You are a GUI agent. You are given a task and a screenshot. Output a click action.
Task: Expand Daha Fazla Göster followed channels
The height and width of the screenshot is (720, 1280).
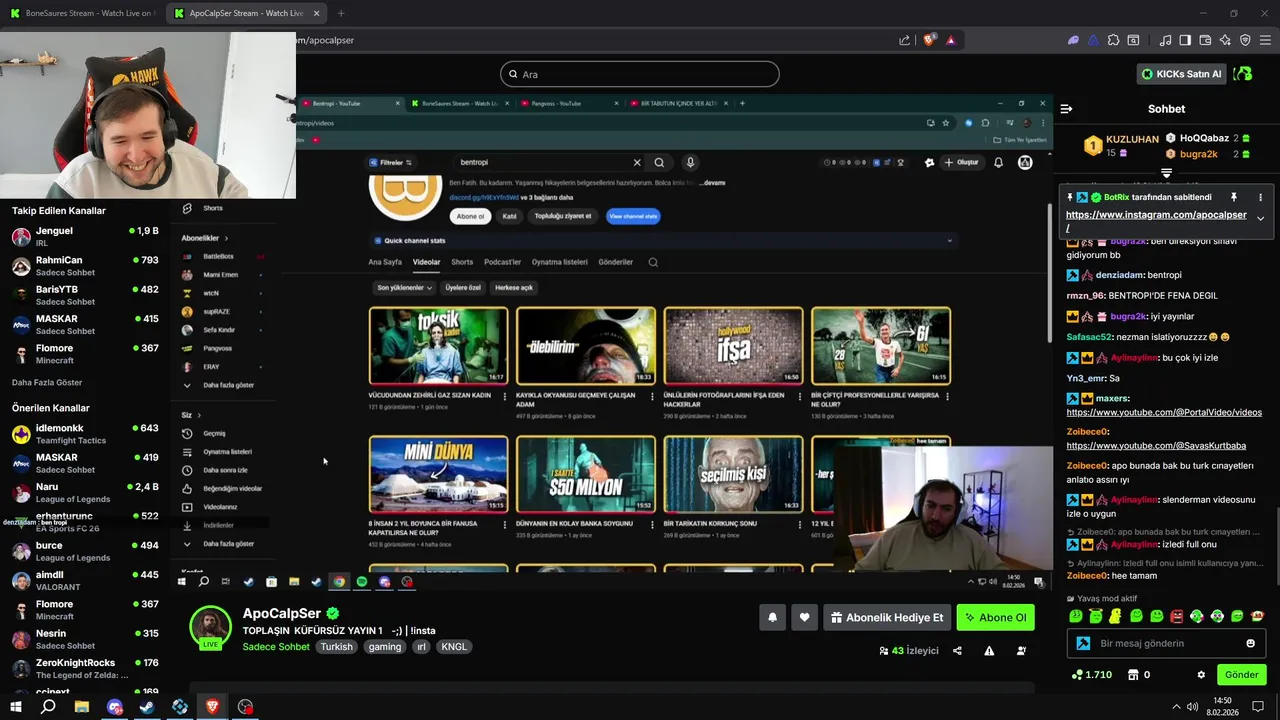point(47,383)
